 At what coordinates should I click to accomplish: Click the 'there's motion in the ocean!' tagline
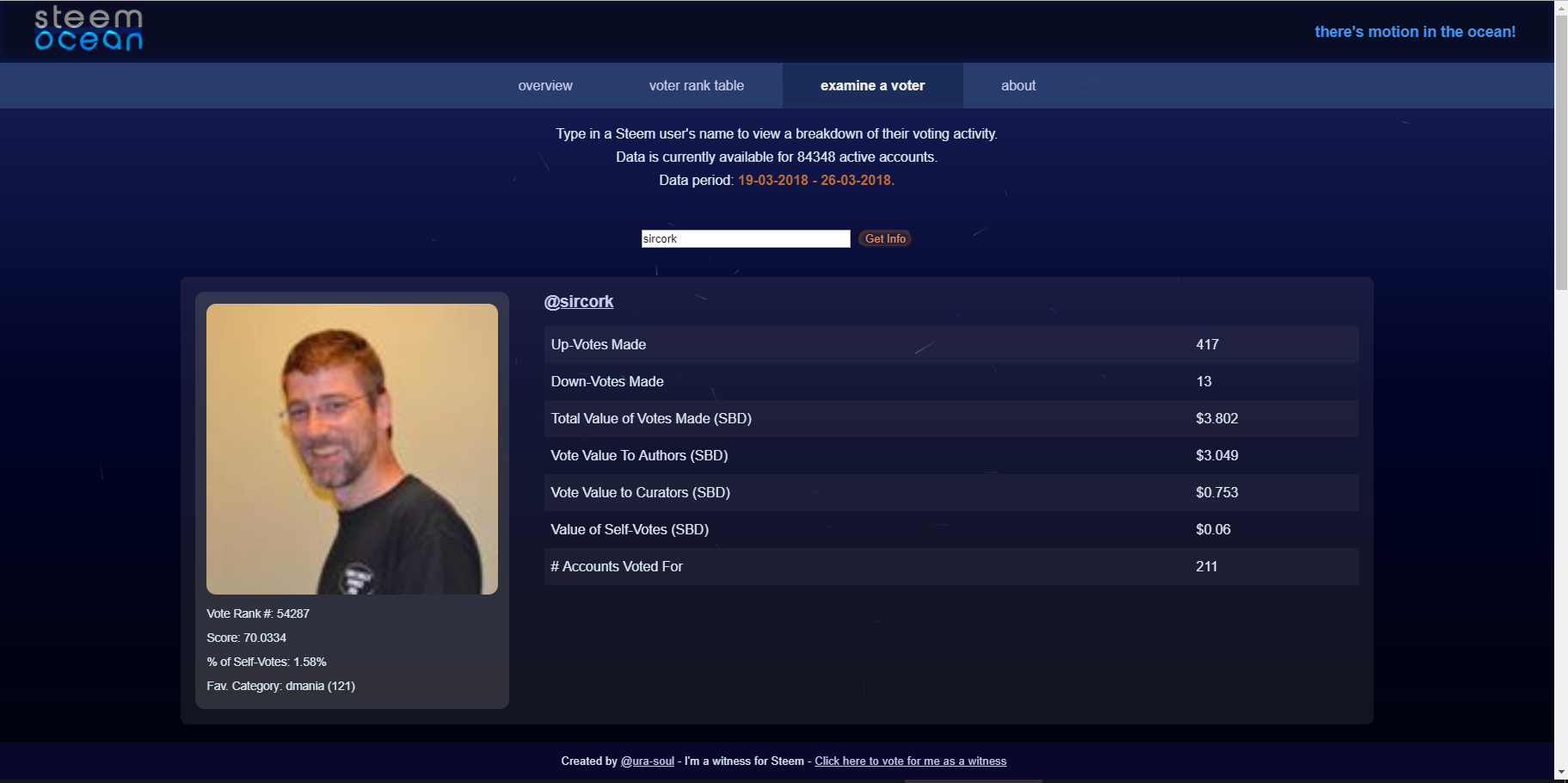coord(1415,32)
